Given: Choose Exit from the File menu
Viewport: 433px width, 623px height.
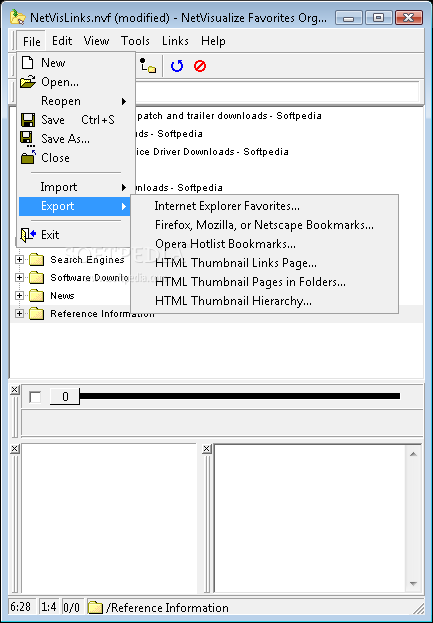Looking at the screenshot, I should pos(75,235).
